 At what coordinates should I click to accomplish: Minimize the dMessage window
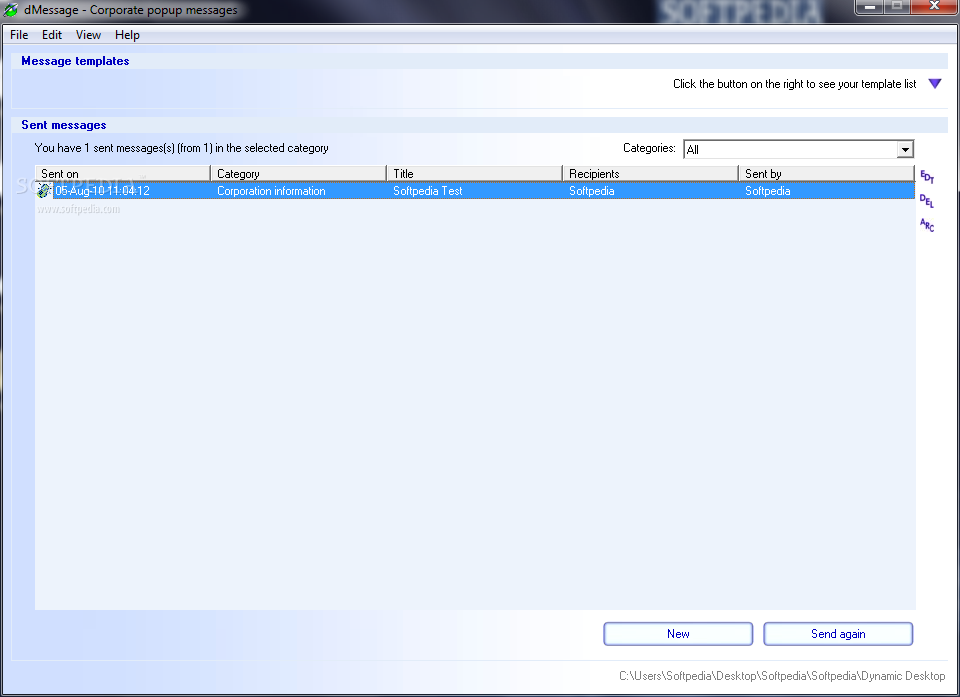click(x=870, y=7)
